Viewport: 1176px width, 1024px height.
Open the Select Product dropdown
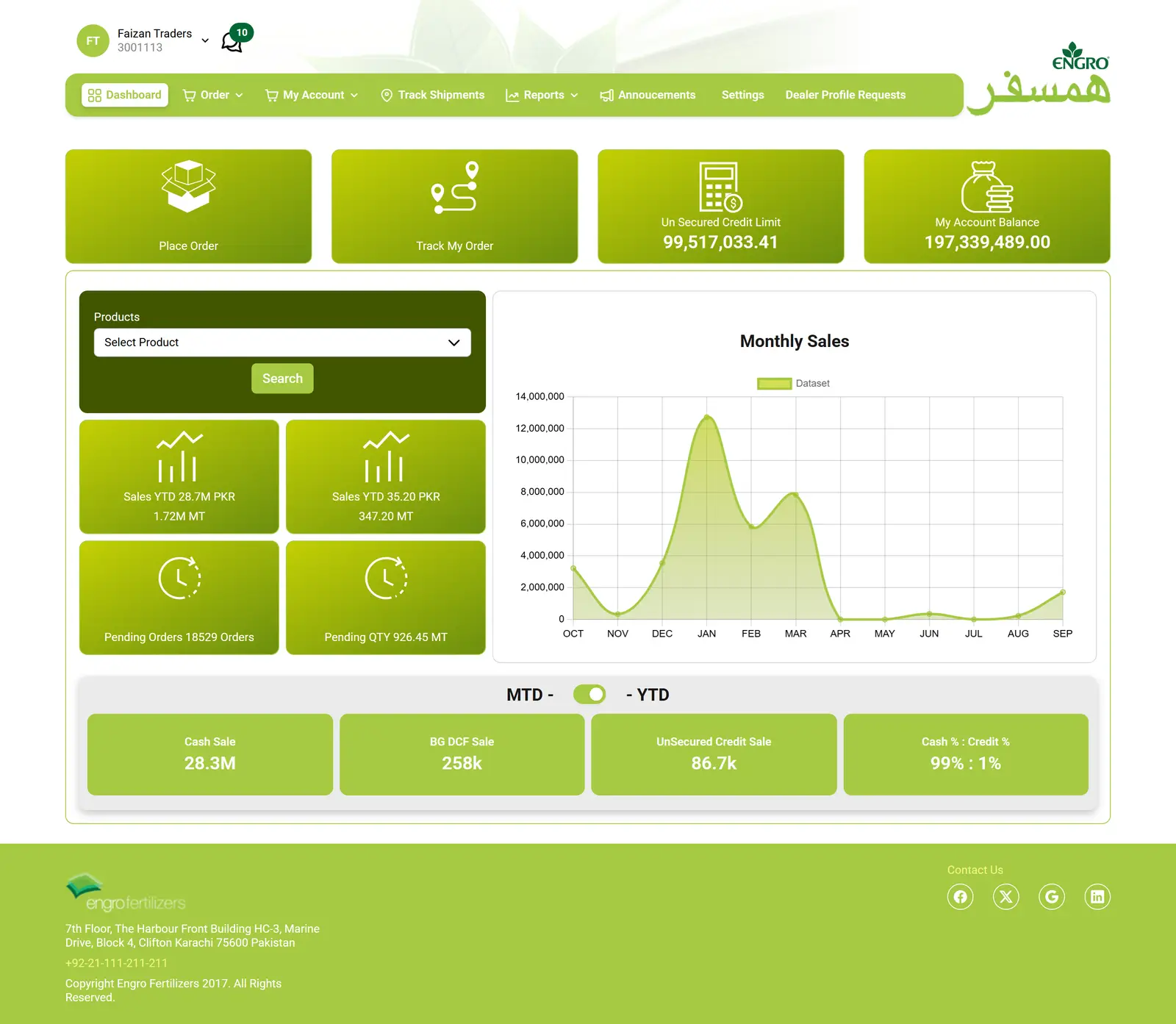coord(282,343)
